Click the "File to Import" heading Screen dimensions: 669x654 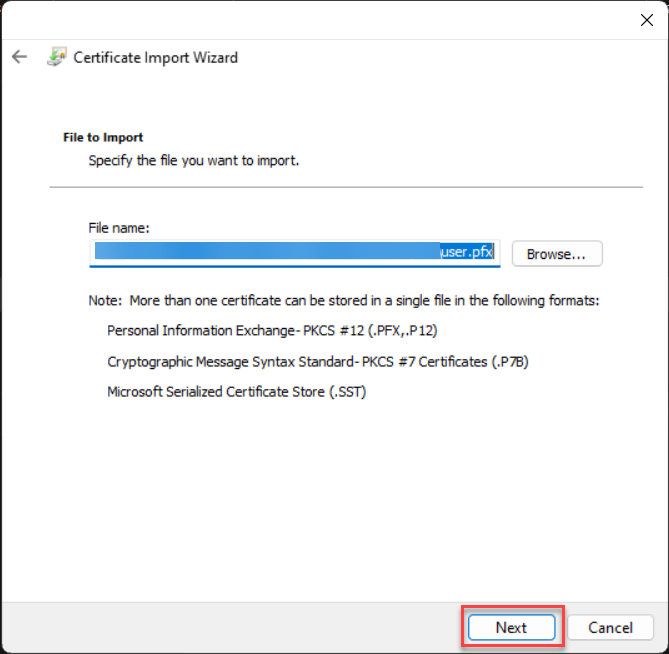103,138
